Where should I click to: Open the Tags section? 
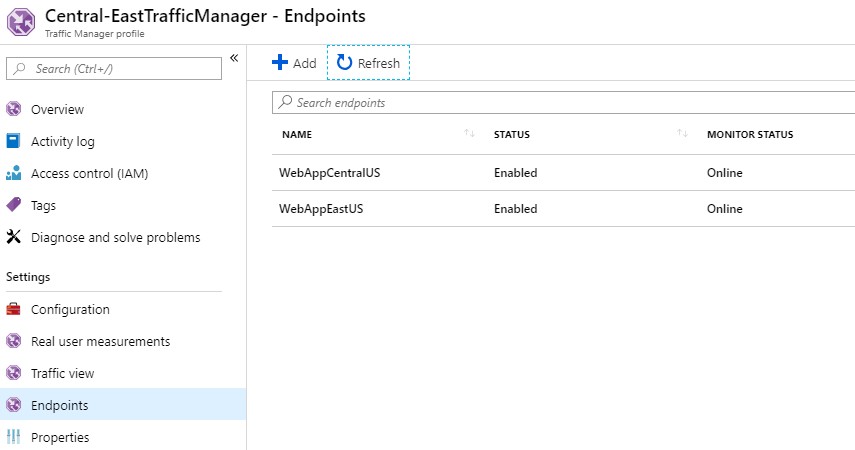pos(43,206)
